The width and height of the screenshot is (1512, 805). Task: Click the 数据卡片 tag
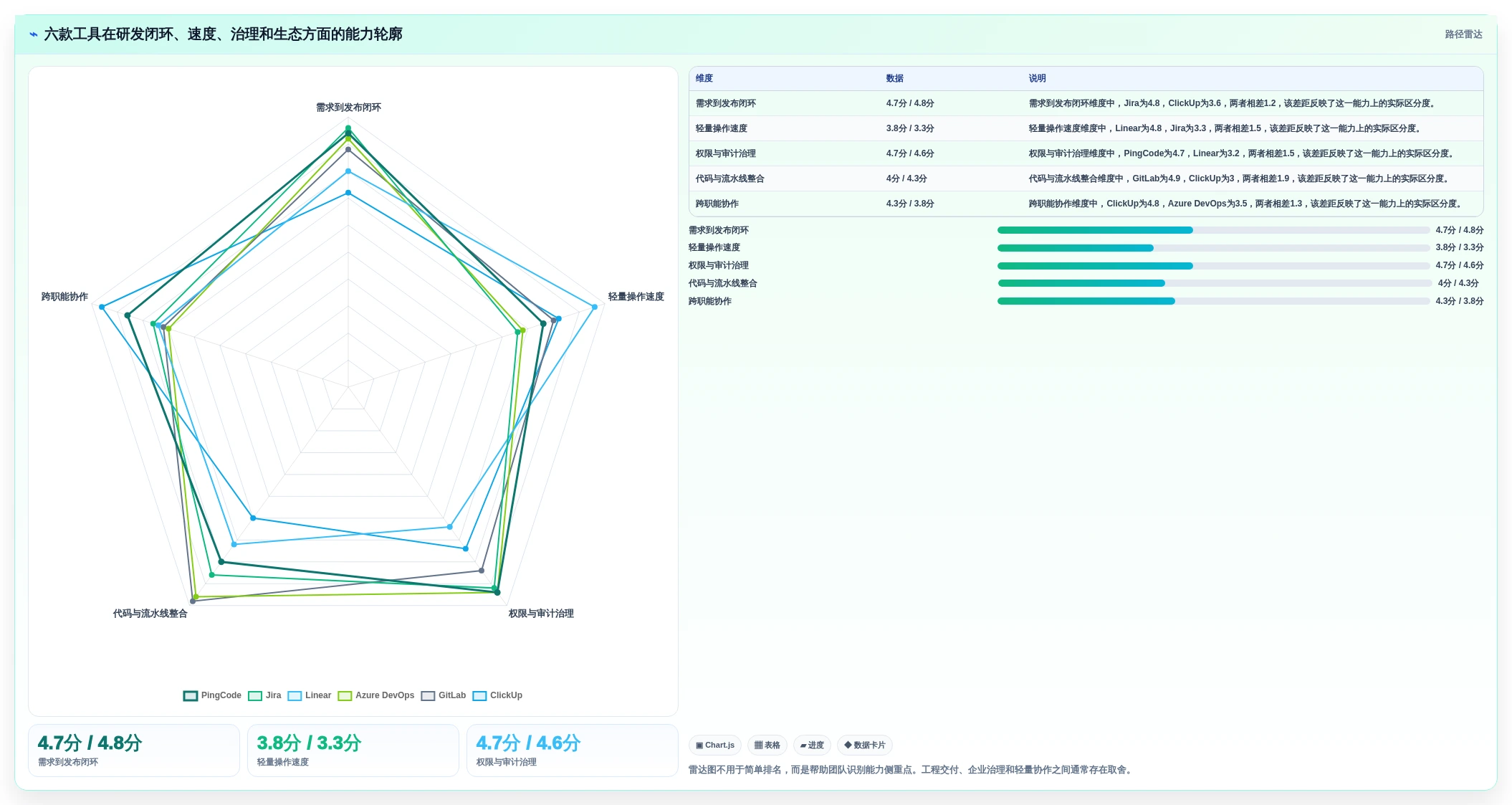(865, 746)
